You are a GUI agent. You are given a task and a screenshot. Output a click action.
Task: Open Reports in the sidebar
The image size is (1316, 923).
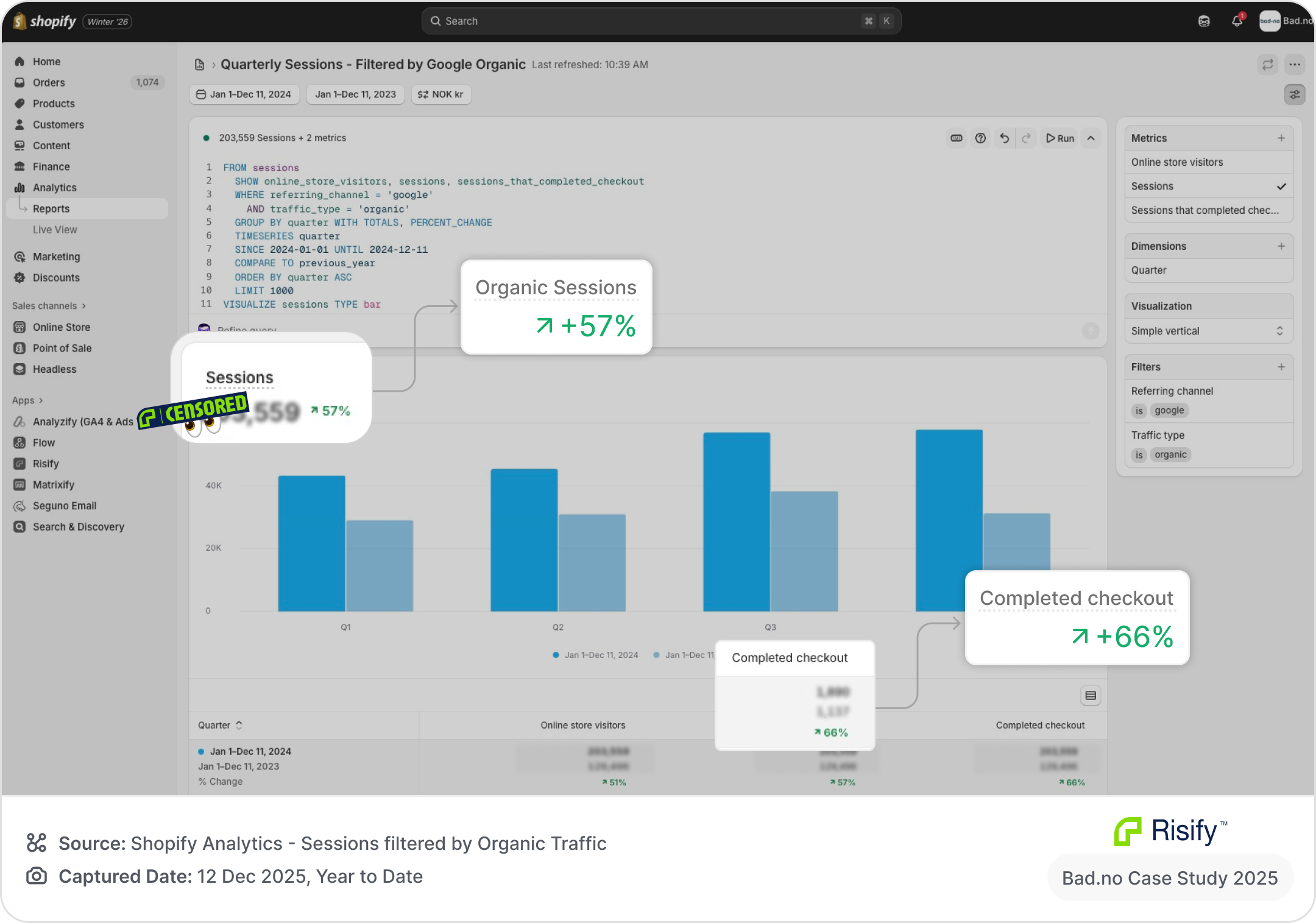coord(51,208)
